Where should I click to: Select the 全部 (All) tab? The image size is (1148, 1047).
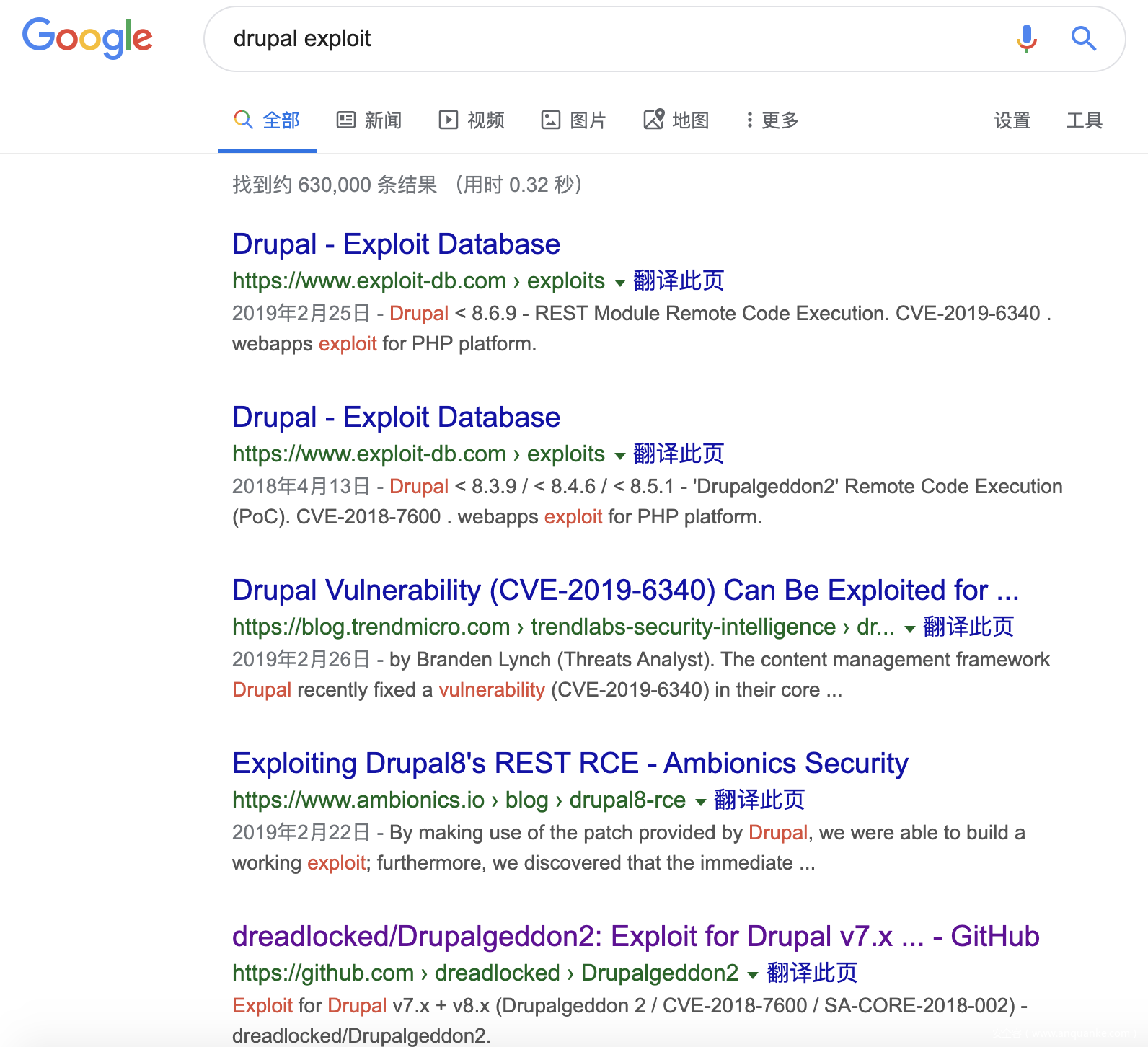tap(268, 120)
